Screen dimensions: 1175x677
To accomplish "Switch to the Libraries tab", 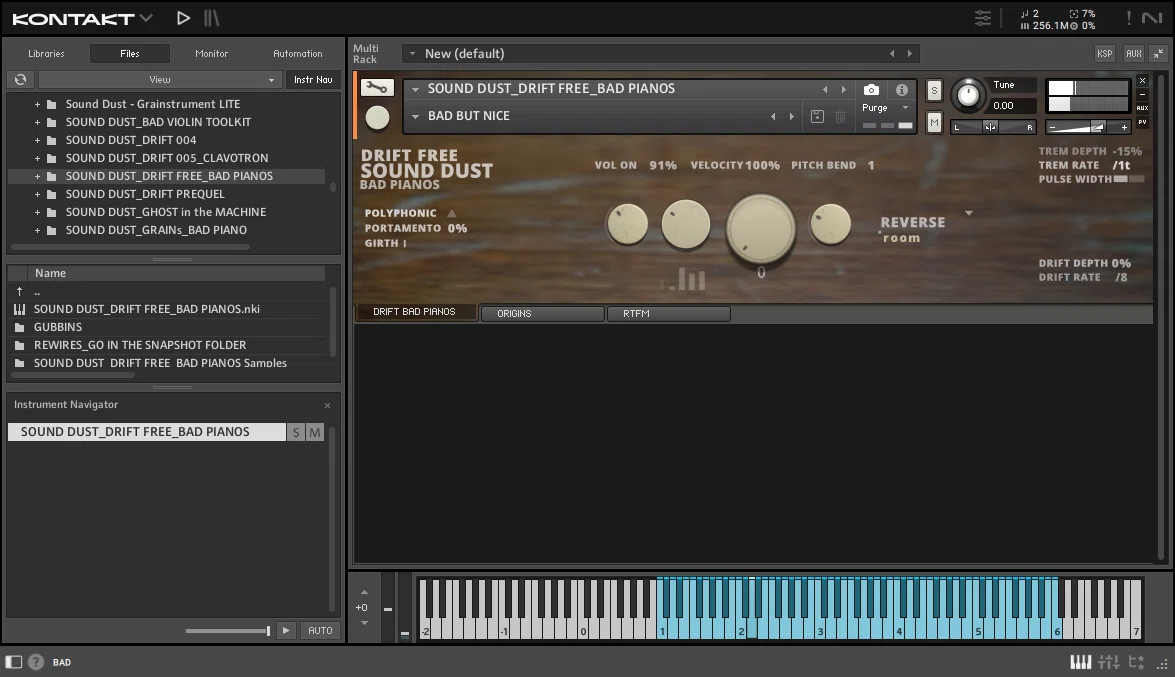I will point(46,53).
